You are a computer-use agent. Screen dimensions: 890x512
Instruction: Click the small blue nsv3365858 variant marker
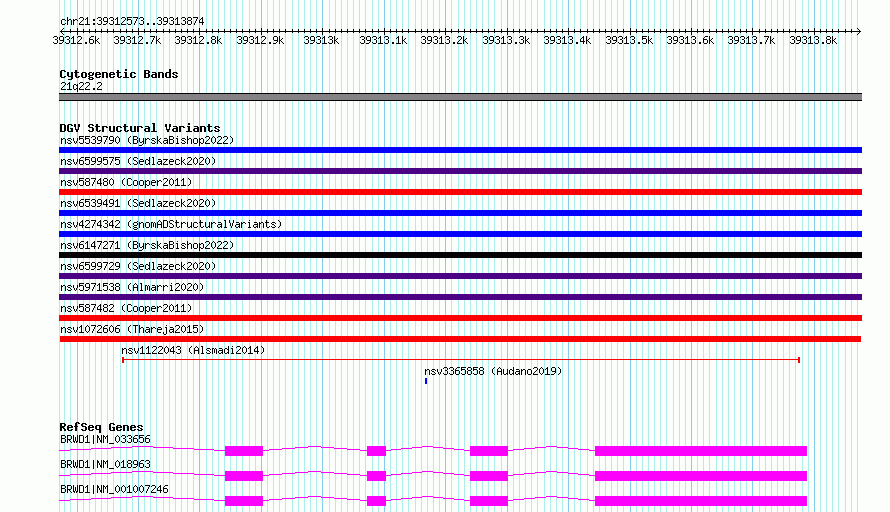coord(426,381)
